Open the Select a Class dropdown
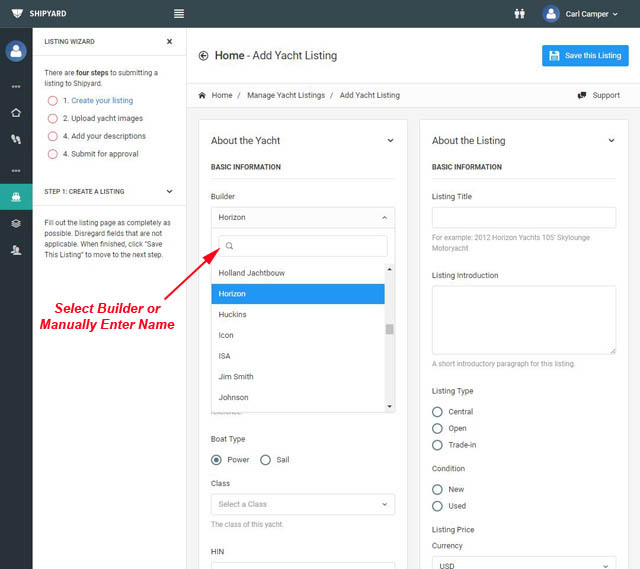Screen dimensions: 640x569 tap(302, 505)
